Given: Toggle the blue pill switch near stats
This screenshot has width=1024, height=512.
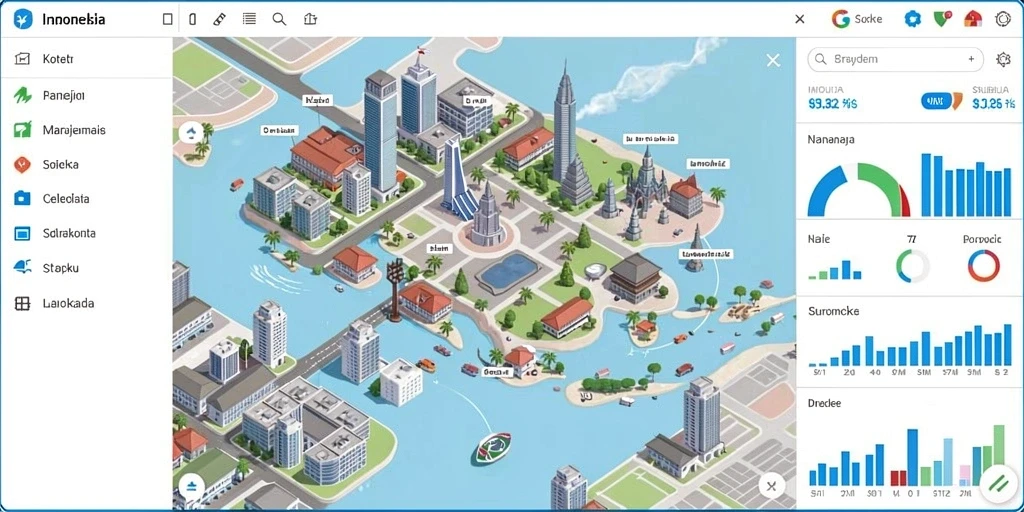Looking at the screenshot, I should pos(936,101).
